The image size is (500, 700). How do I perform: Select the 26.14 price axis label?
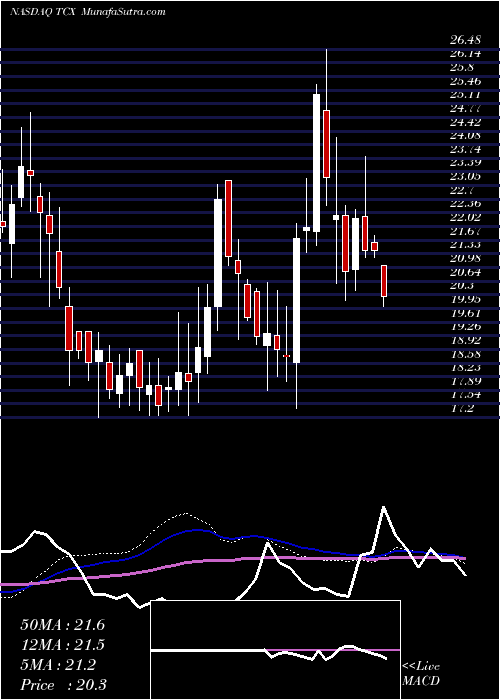point(465,54)
